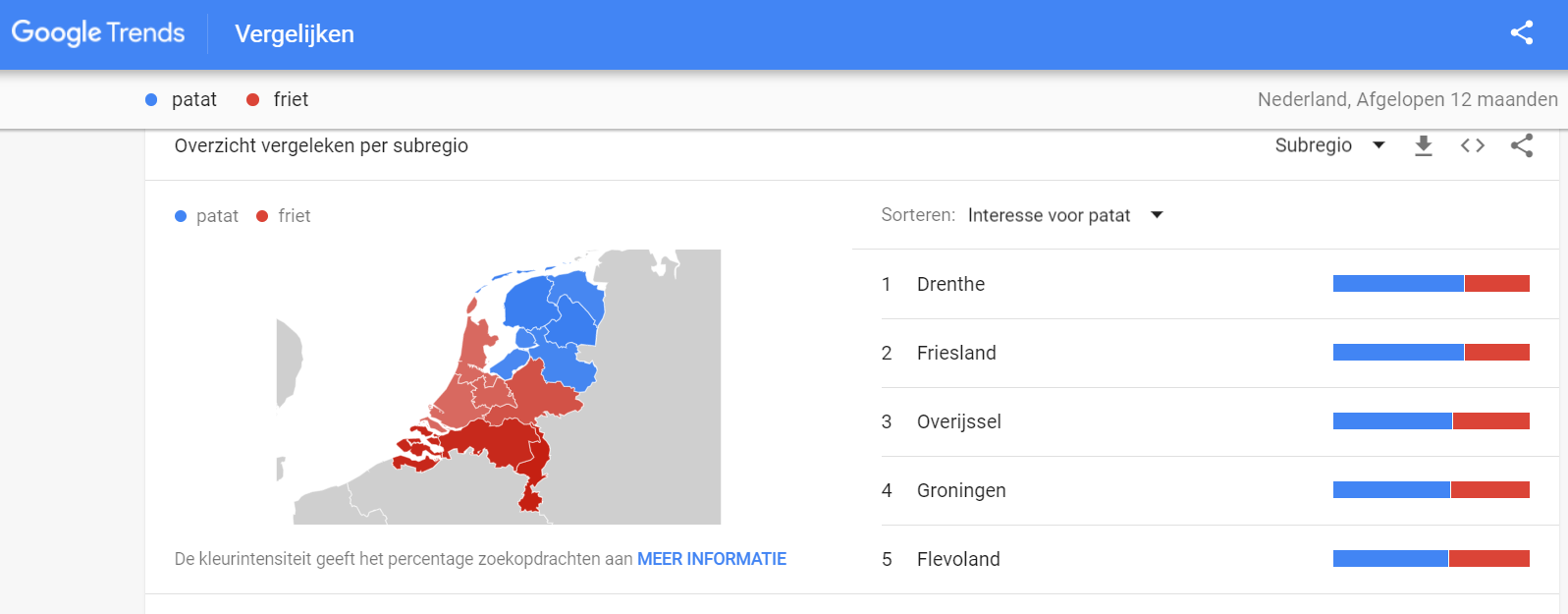
Task: Open the Subregio dropdown
Action: coord(1328,145)
